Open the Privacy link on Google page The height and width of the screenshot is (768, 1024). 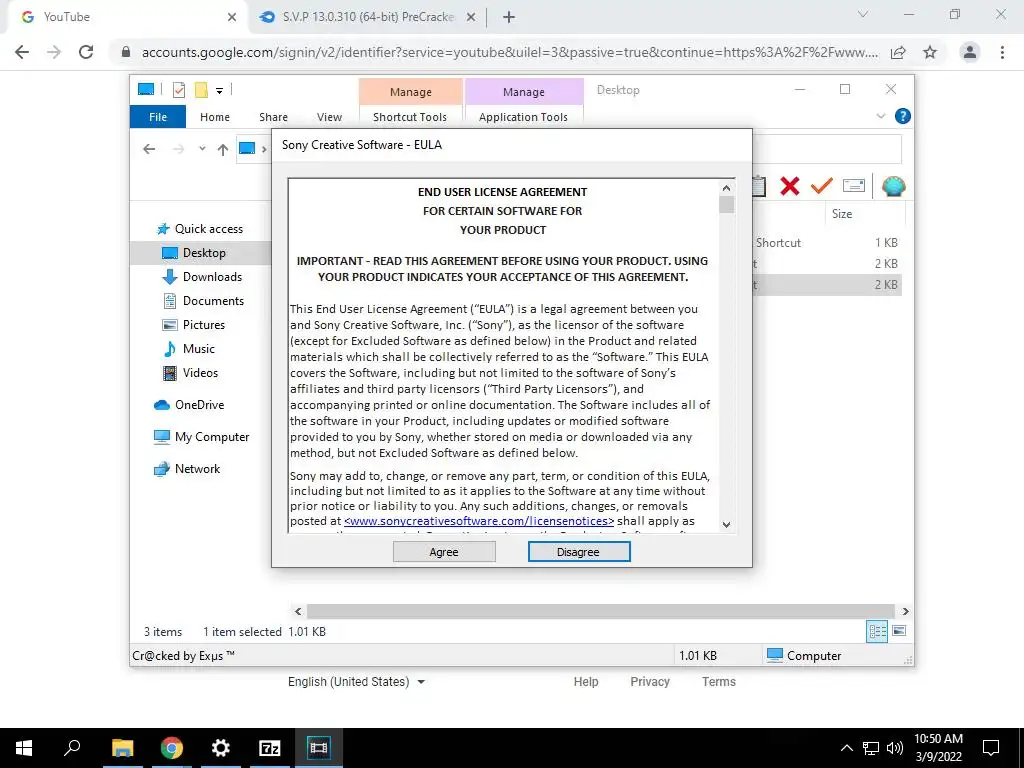pyautogui.click(x=650, y=682)
